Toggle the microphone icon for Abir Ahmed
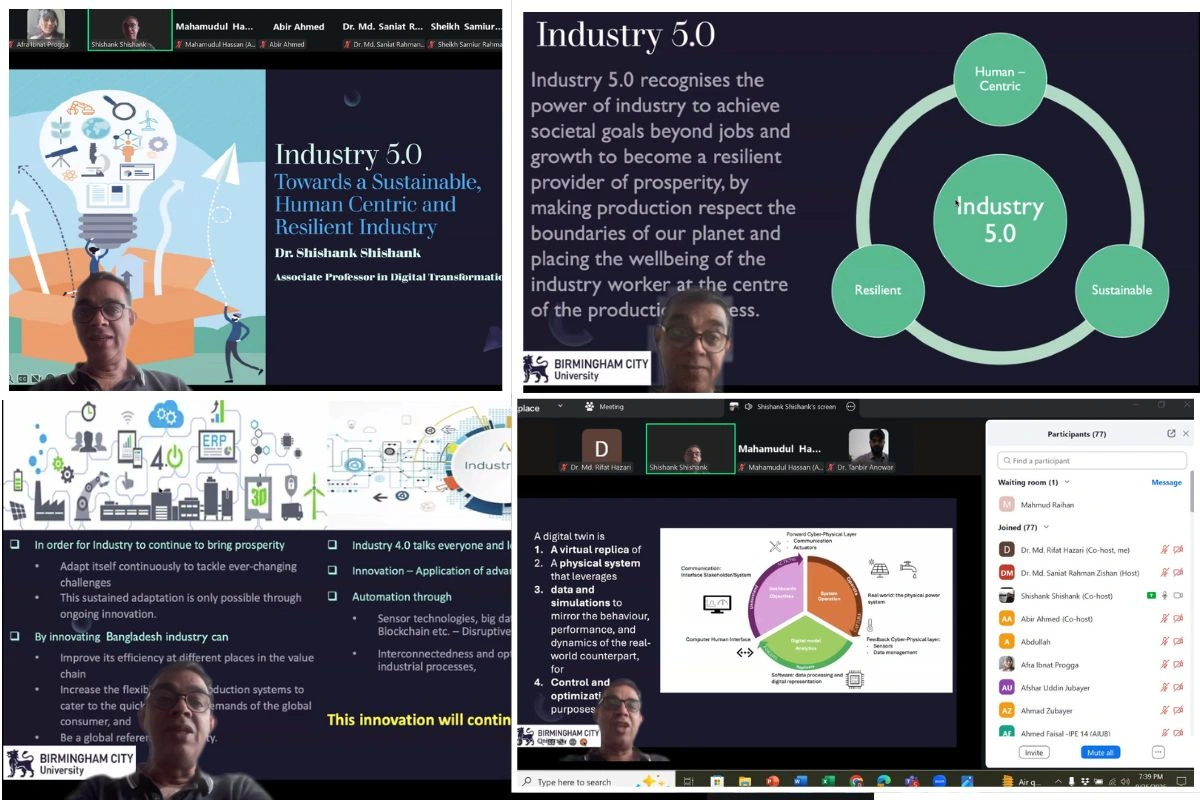1200x800 pixels. tap(1164, 619)
